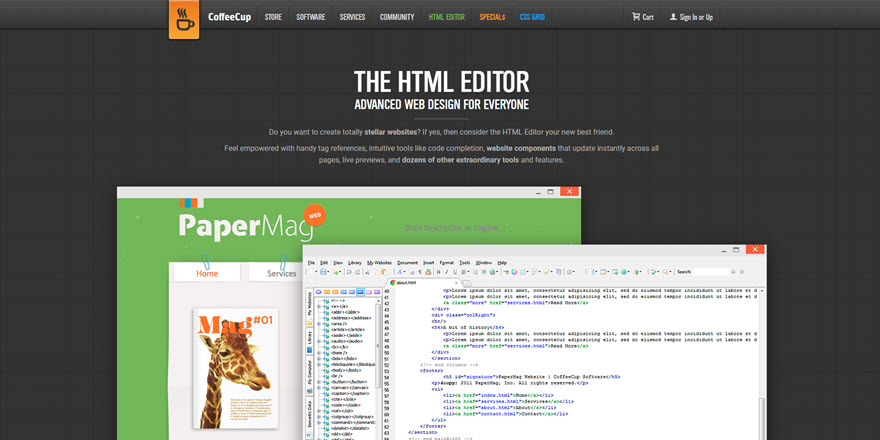This screenshot has width=880, height=440.
Task: Expand the Open folder dropdown arrow
Action: pos(341,272)
